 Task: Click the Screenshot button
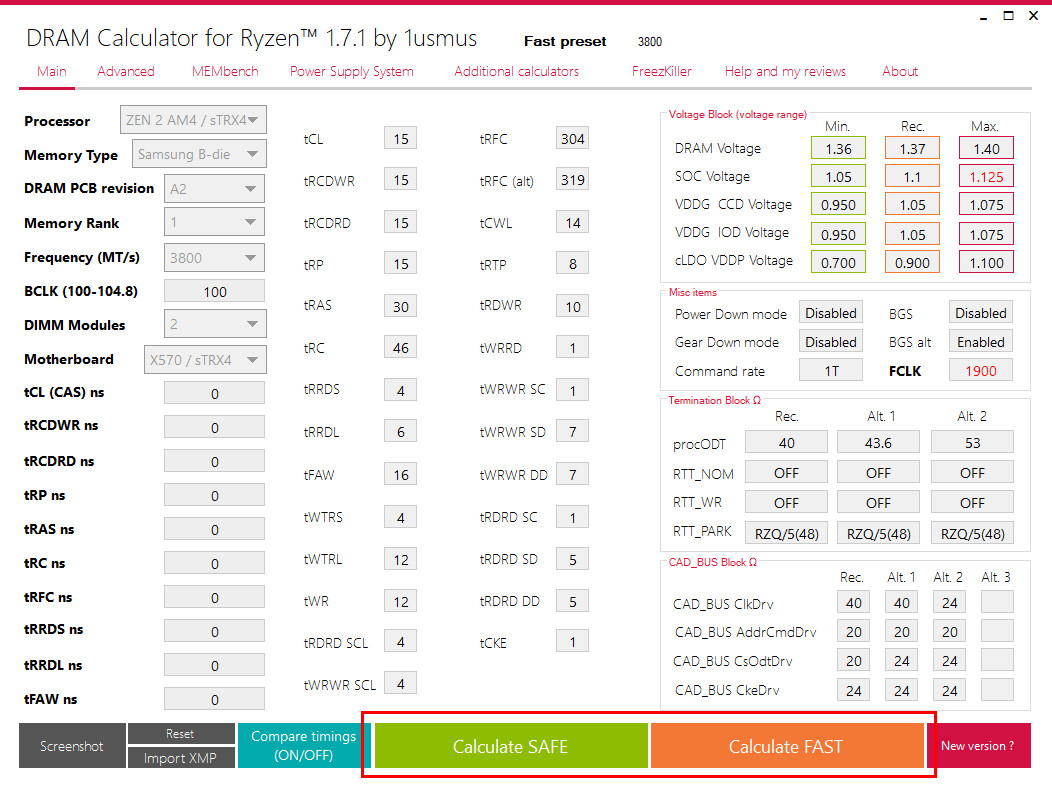tap(72, 746)
